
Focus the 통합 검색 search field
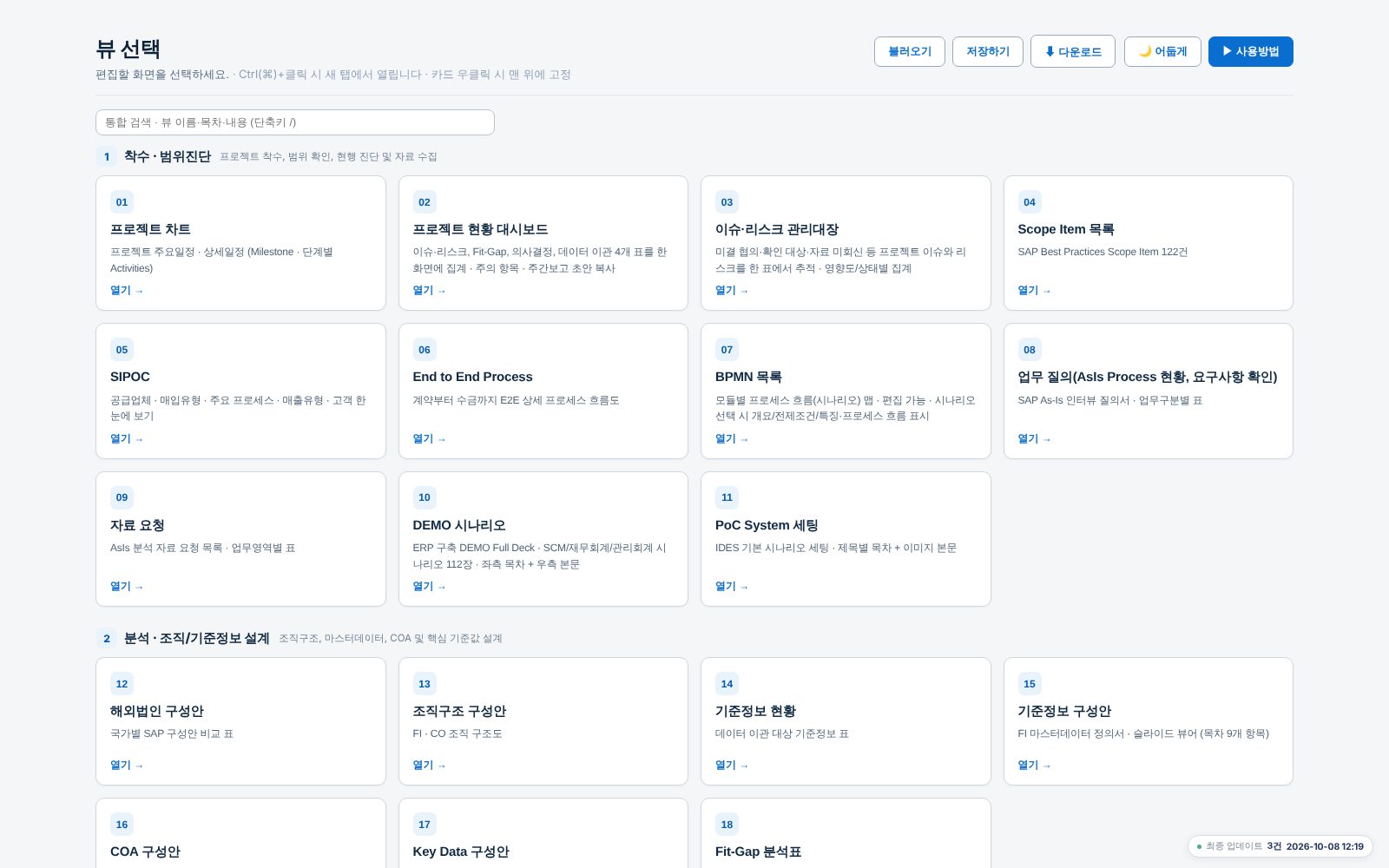click(295, 122)
